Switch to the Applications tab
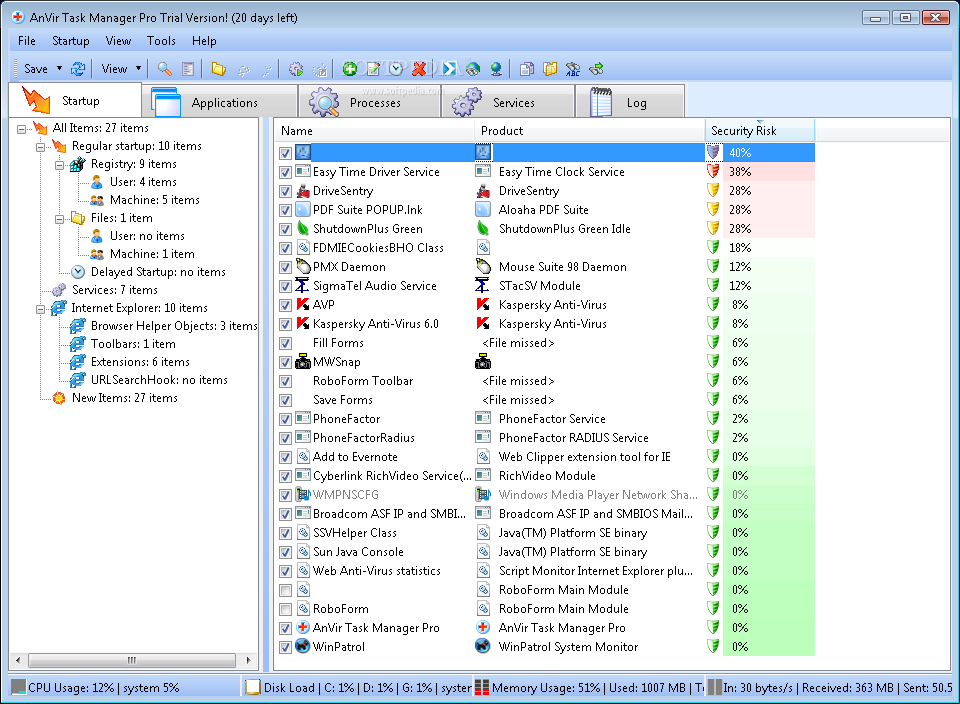The image size is (960, 704). coord(219,102)
